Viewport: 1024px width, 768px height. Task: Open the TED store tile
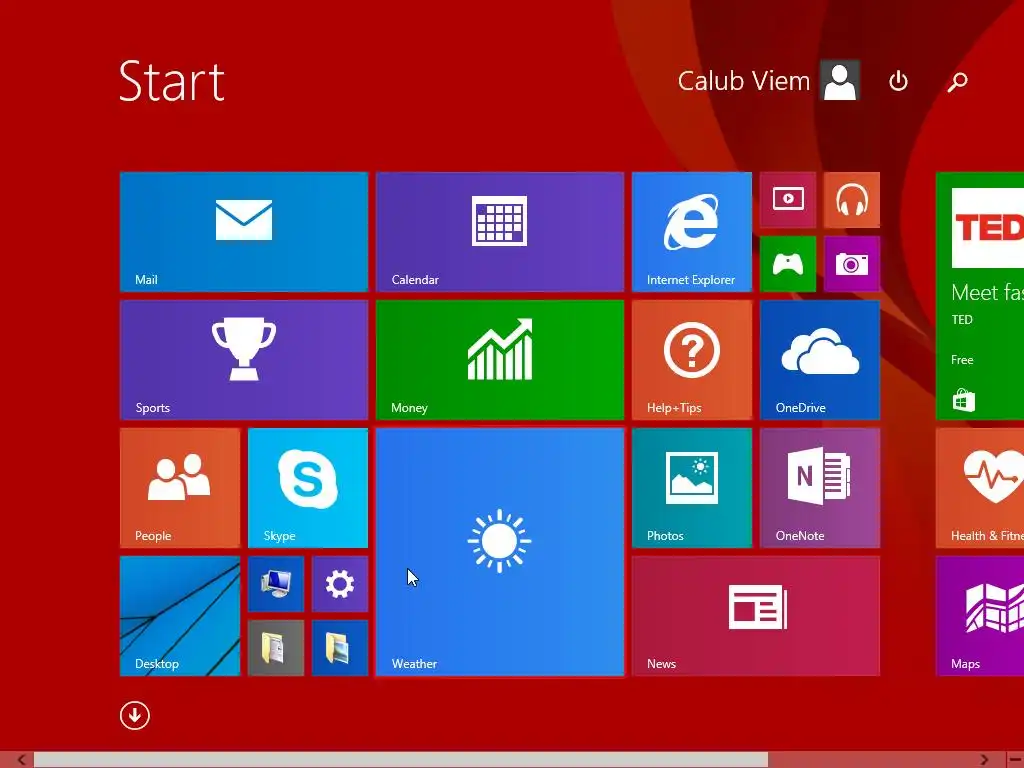tap(980, 295)
